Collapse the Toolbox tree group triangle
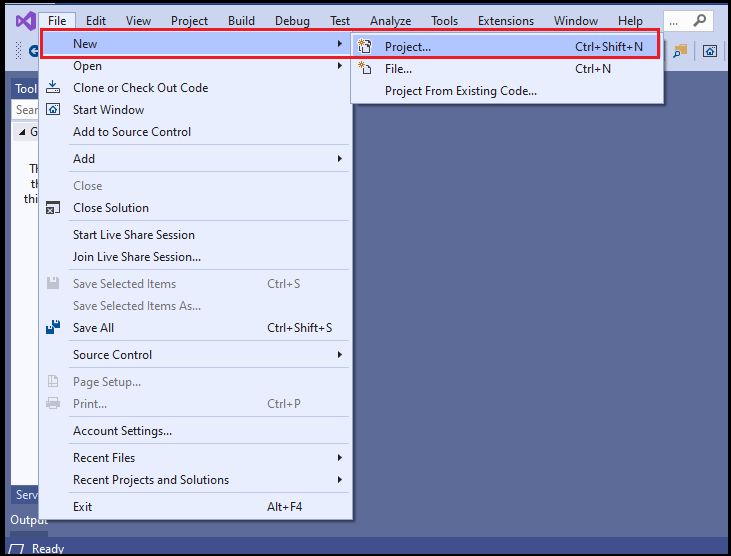Viewport: 731px width, 556px height. click(22, 132)
